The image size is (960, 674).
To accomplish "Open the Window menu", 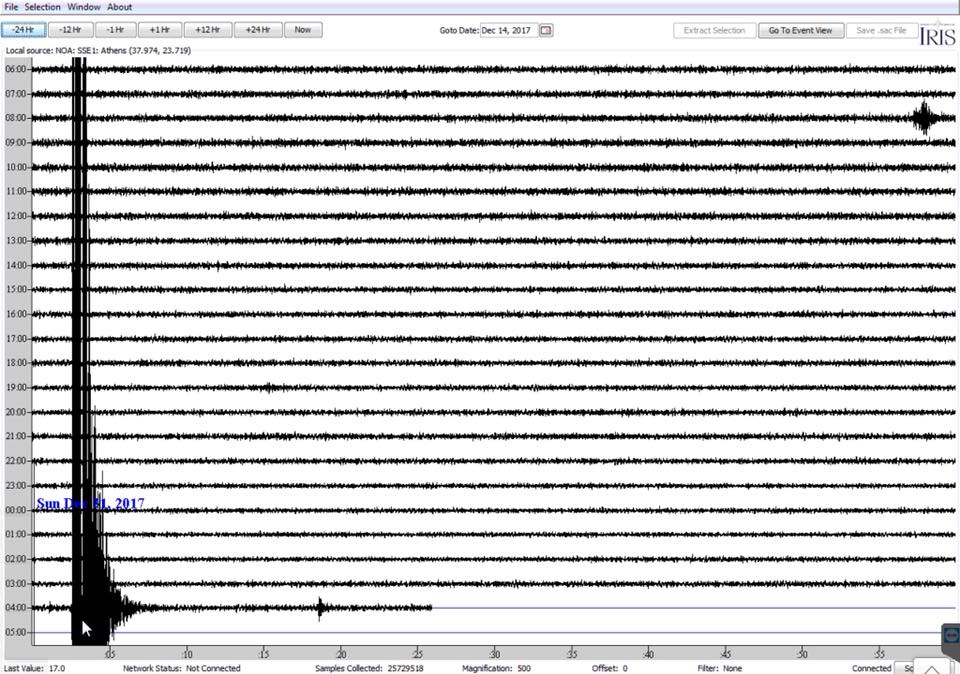I will pos(83,7).
